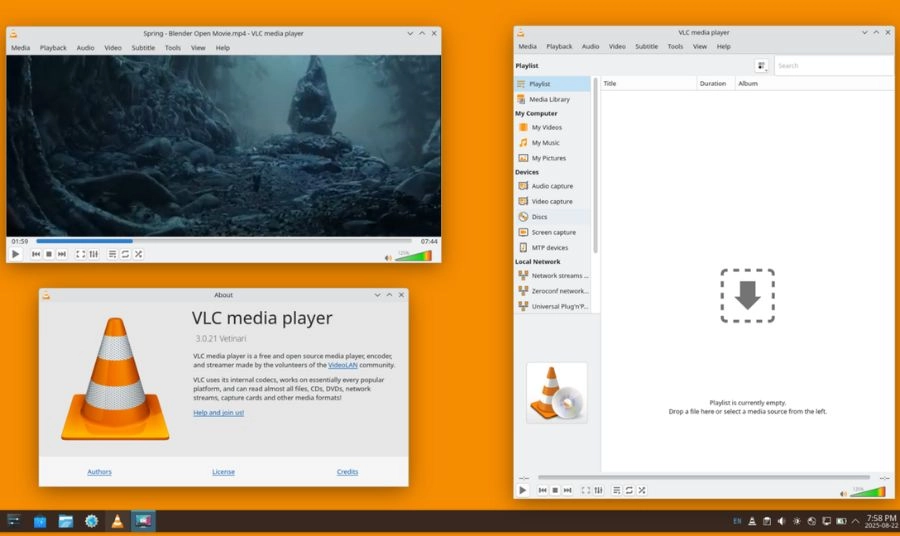Image resolution: width=900 pixels, height=536 pixels.
Task: Toggle shuffle in Spring video window
Action: 138,254
